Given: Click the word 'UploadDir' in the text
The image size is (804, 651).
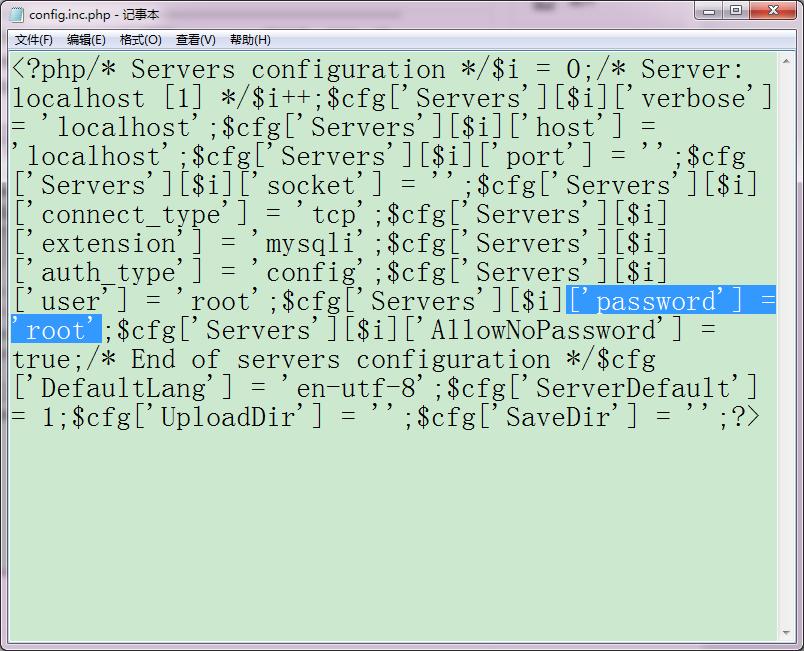Looking at the screenshot, I should tap(228, 417).
